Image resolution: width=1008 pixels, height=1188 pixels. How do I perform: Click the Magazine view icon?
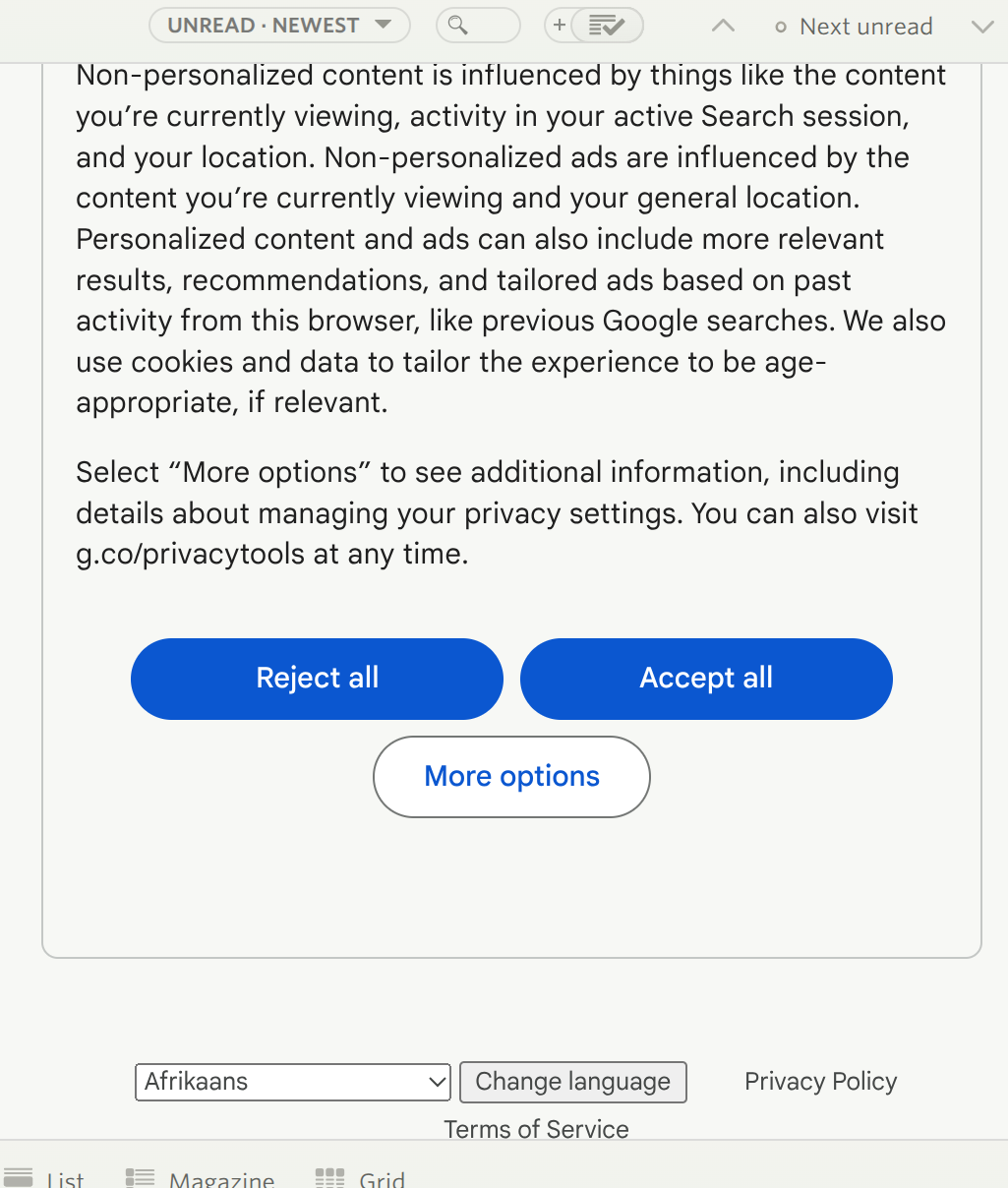[141, 1177]
